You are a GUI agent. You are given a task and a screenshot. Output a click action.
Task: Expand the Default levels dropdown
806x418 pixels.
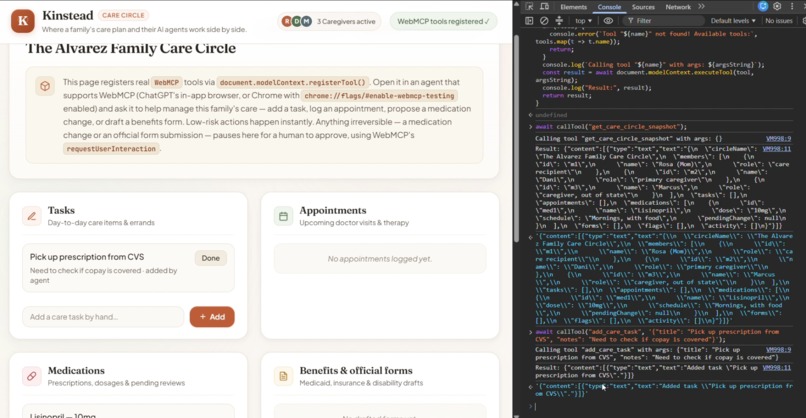[733, 21]
